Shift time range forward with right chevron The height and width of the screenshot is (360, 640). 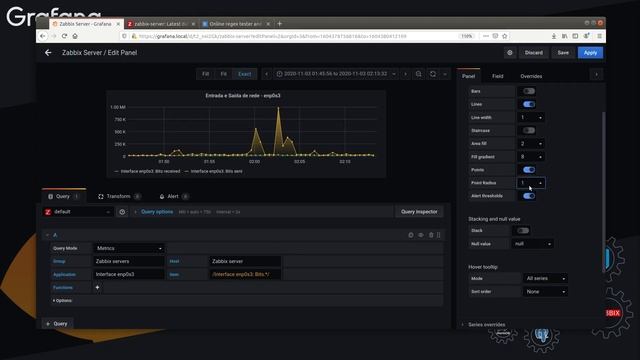point(405,74)
